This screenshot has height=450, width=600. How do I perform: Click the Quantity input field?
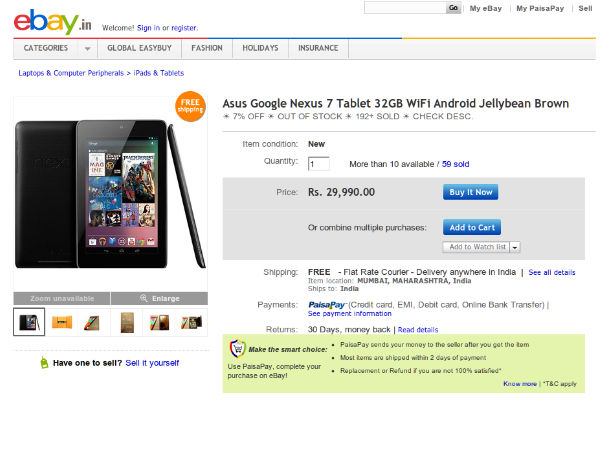click(319, 163)
